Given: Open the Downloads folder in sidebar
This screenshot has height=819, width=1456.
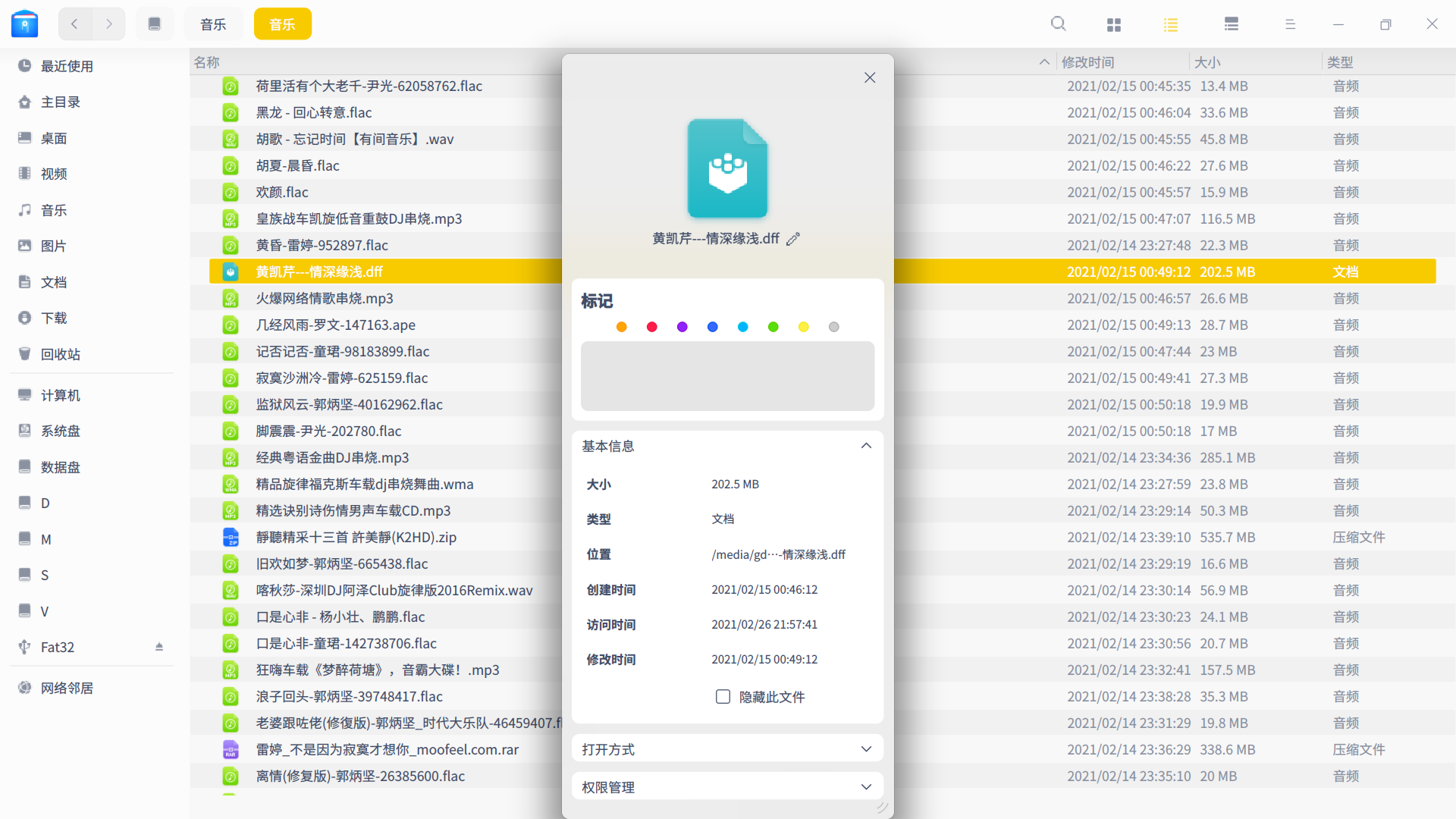Looking at the screenshot, I should (54, 318).
